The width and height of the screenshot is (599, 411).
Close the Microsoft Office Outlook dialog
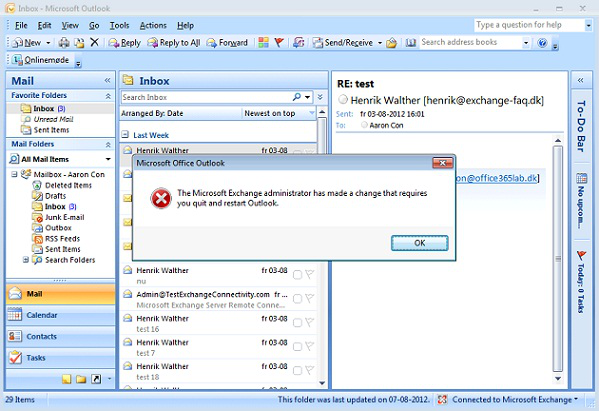[442, 163]
